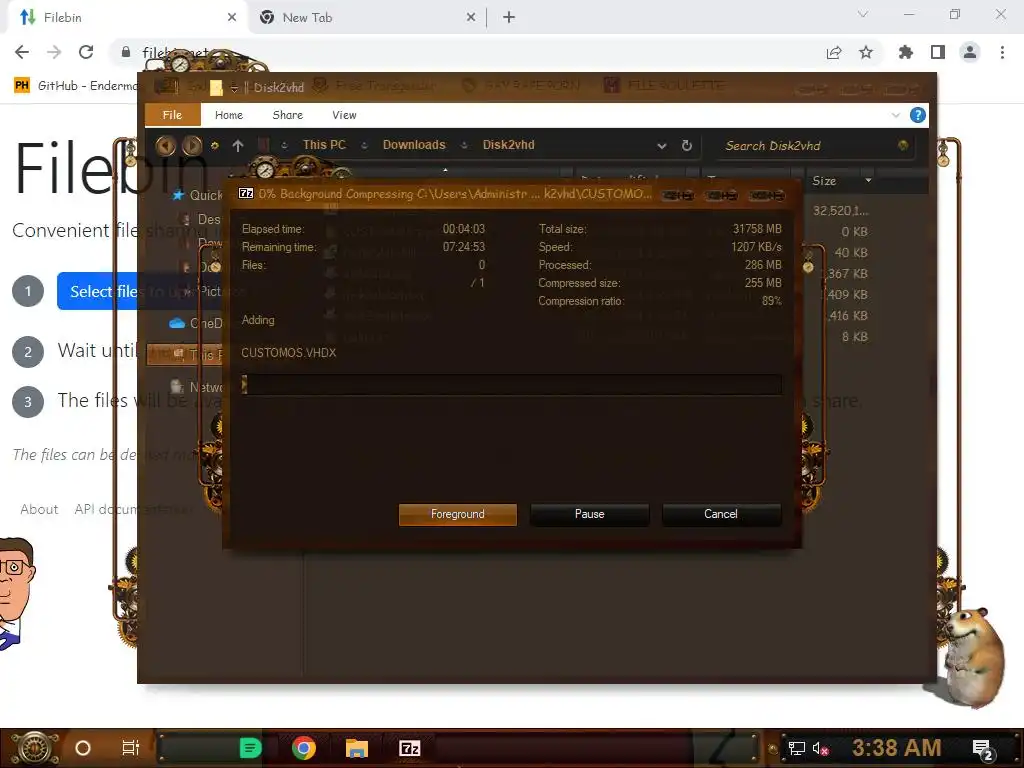Viewport: 1024px width, 768px height.
Task: Switch to the New Tab browser tab
Action: click(x=366, y=18)
